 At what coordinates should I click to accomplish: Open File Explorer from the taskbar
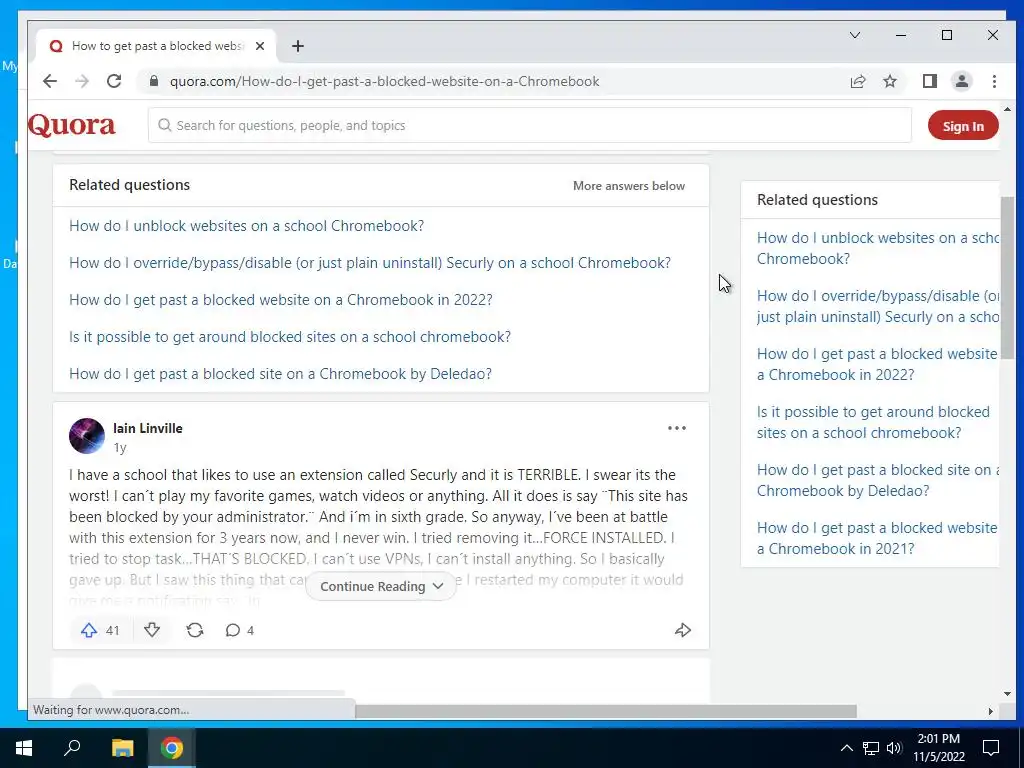(x=122, y=748)
